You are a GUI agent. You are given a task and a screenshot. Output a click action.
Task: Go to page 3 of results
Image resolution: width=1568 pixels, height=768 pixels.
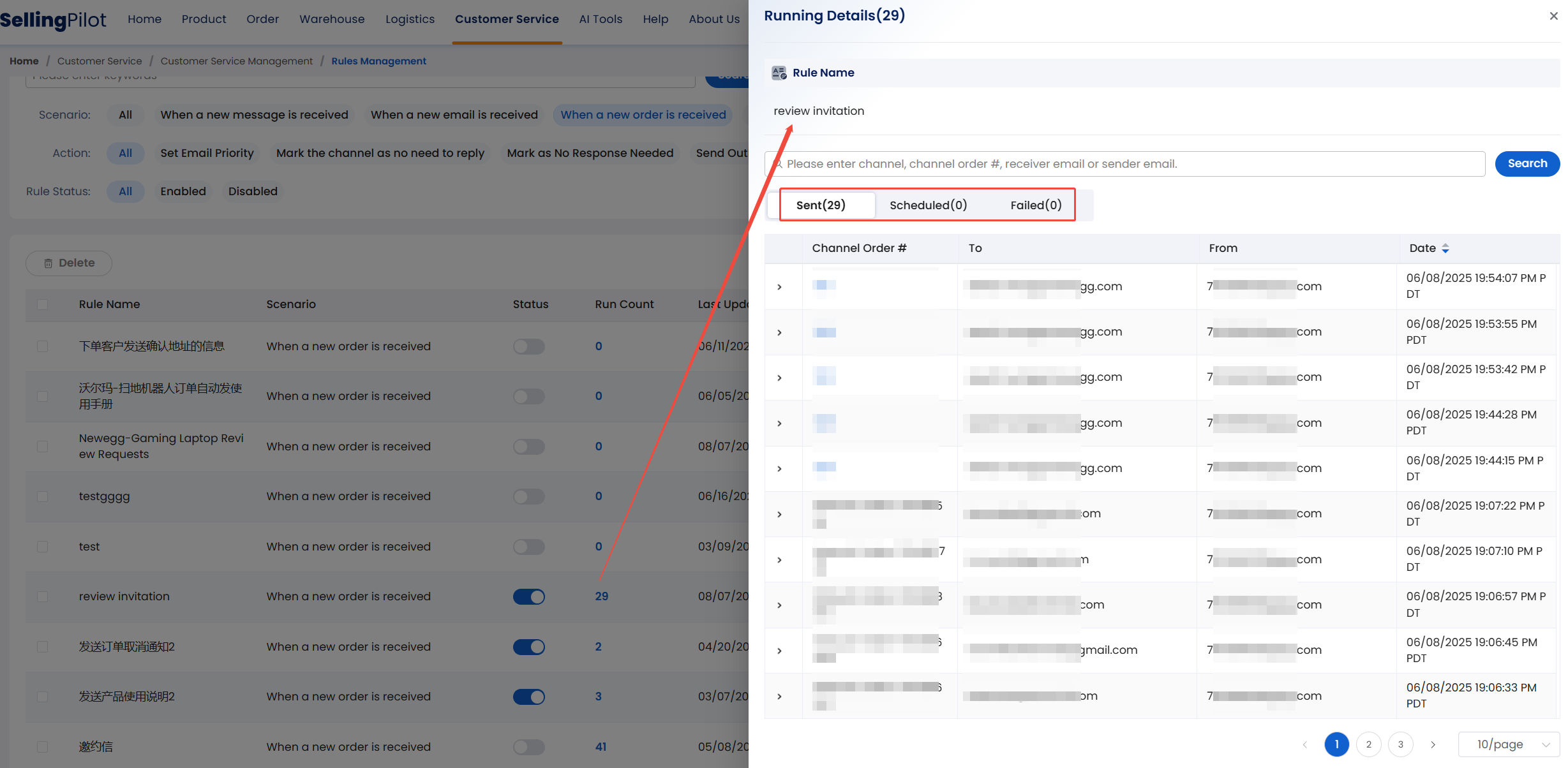pyautogui.click(x=1401, y=744)
